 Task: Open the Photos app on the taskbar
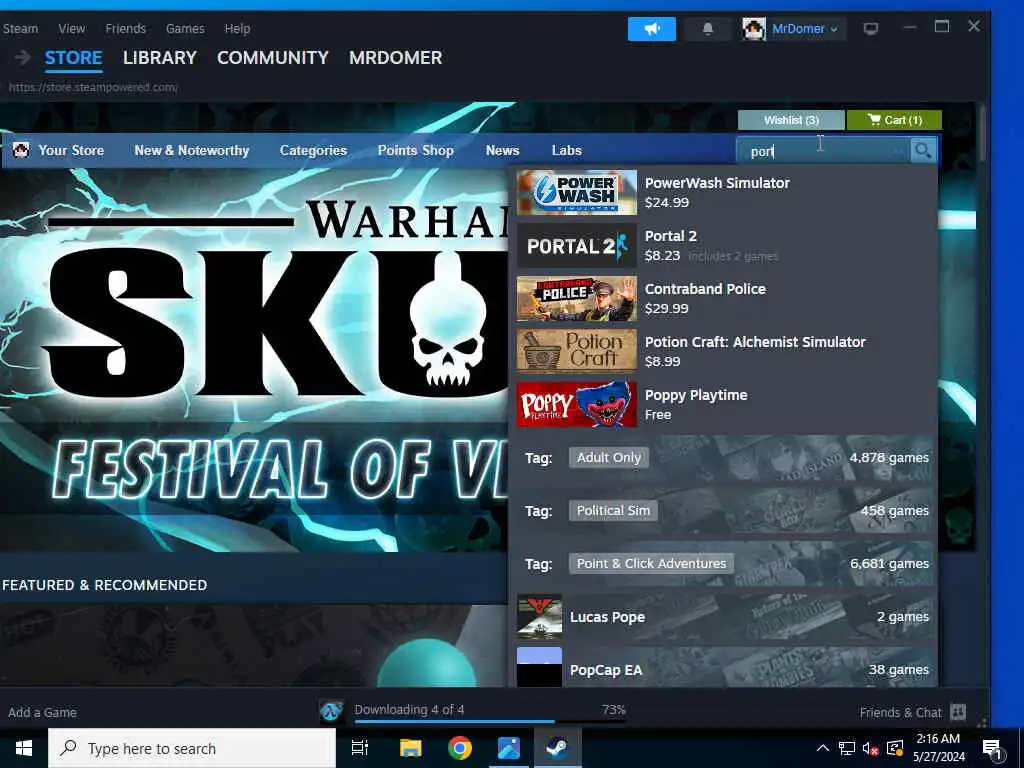(x=509, y=748)
